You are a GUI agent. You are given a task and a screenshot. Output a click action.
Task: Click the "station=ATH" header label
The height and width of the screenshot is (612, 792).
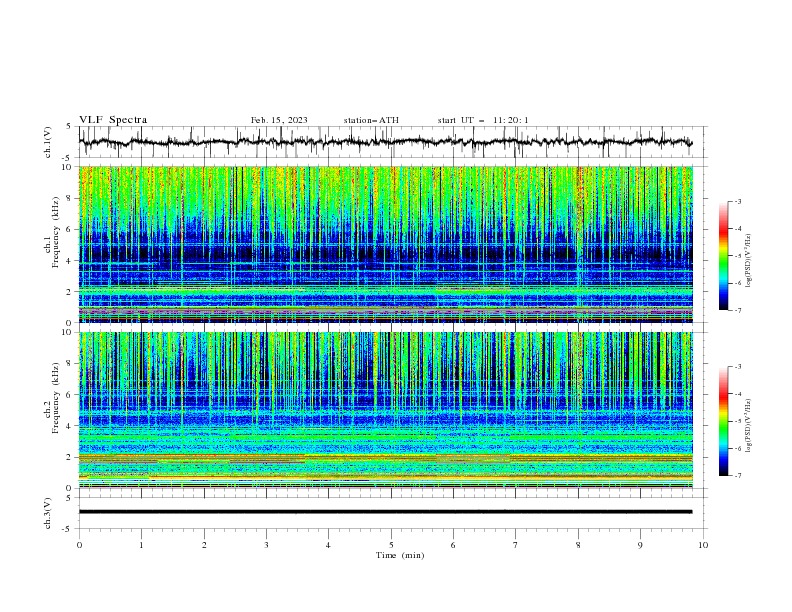(x=371, y=120)
